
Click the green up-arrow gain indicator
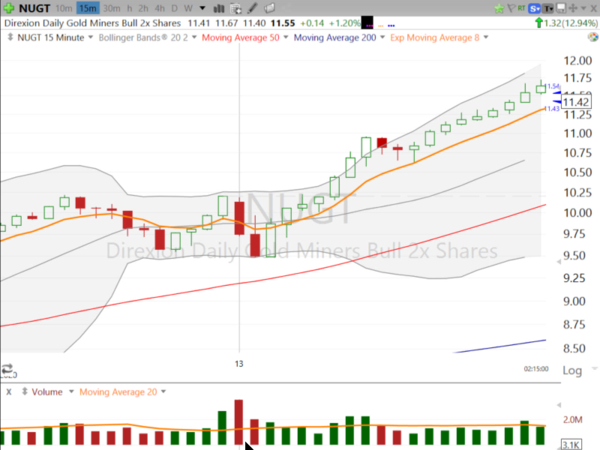539,23
